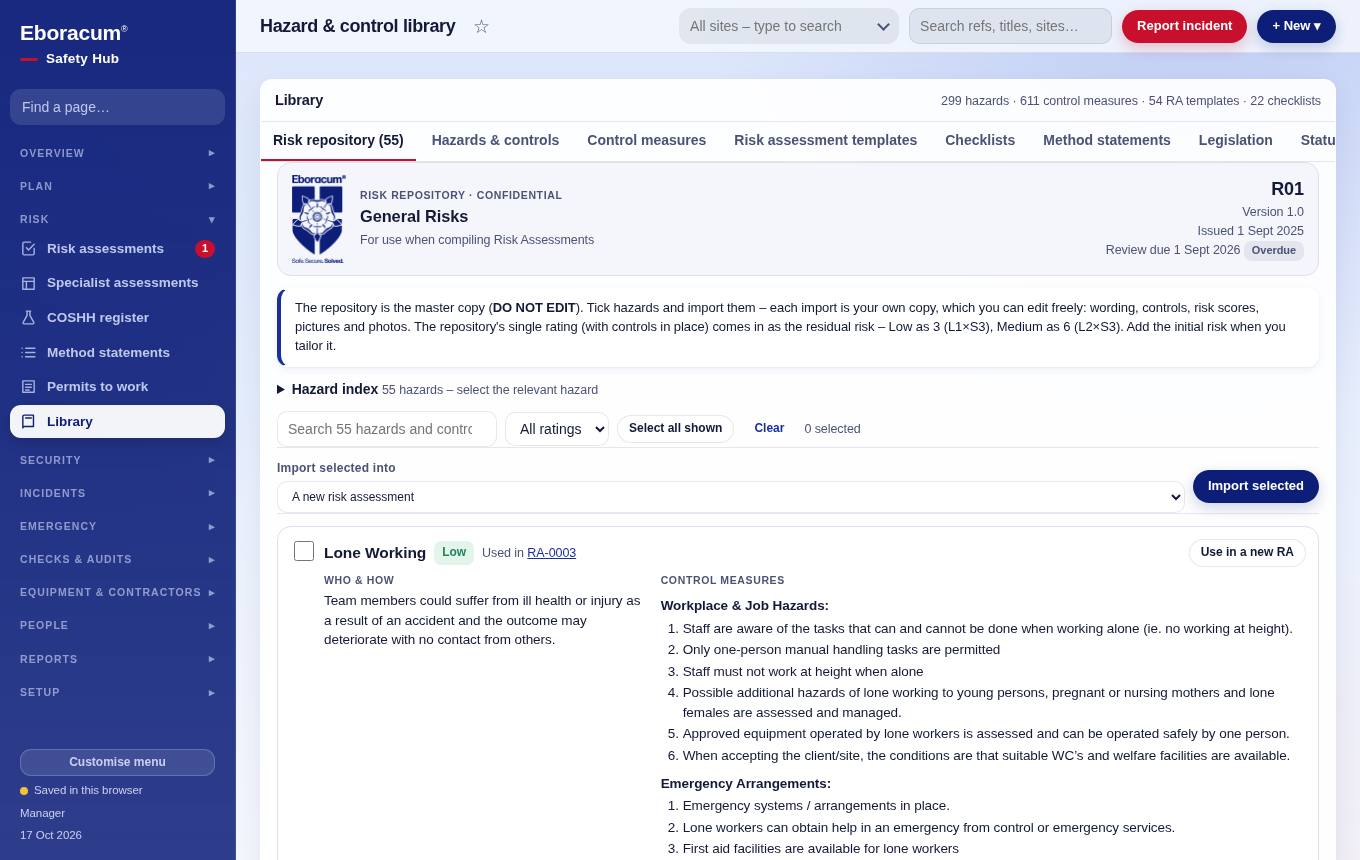
Task: Expand the EQUIPMENT & CONTRACTORS section
Action: (117, 592)
